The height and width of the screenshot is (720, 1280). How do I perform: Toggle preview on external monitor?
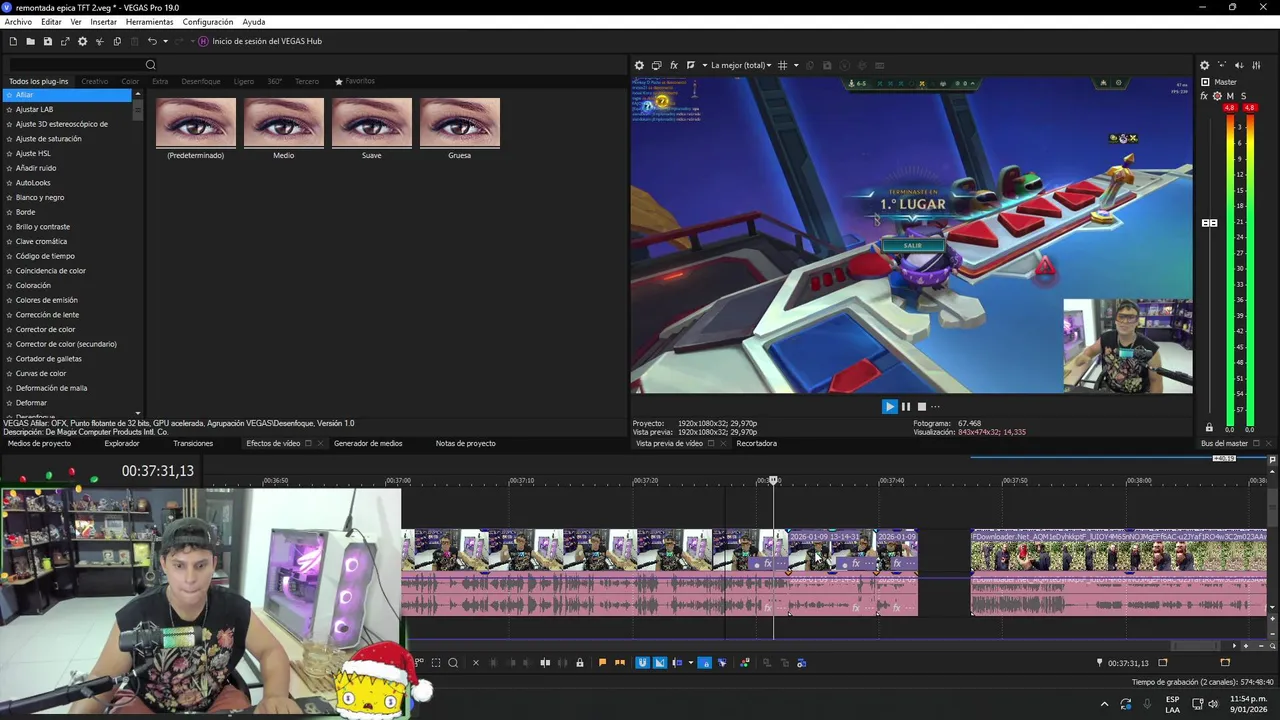pos(656,65)
